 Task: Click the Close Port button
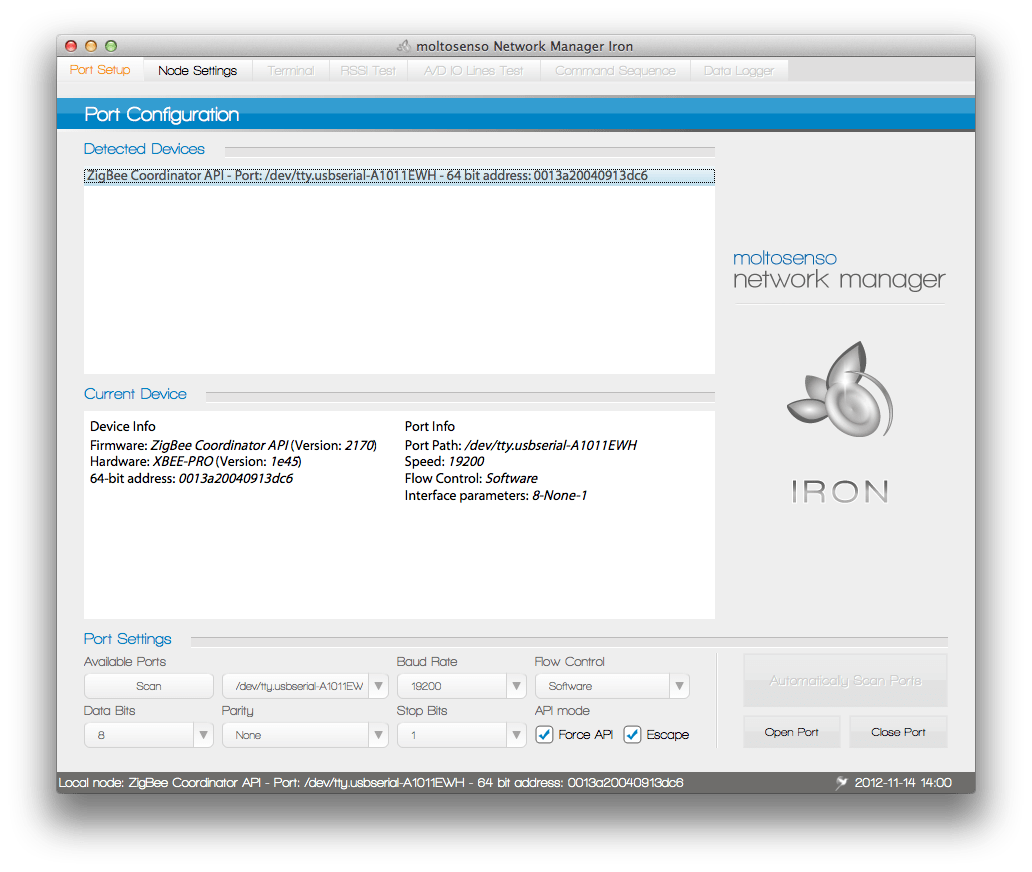point(898,732)
